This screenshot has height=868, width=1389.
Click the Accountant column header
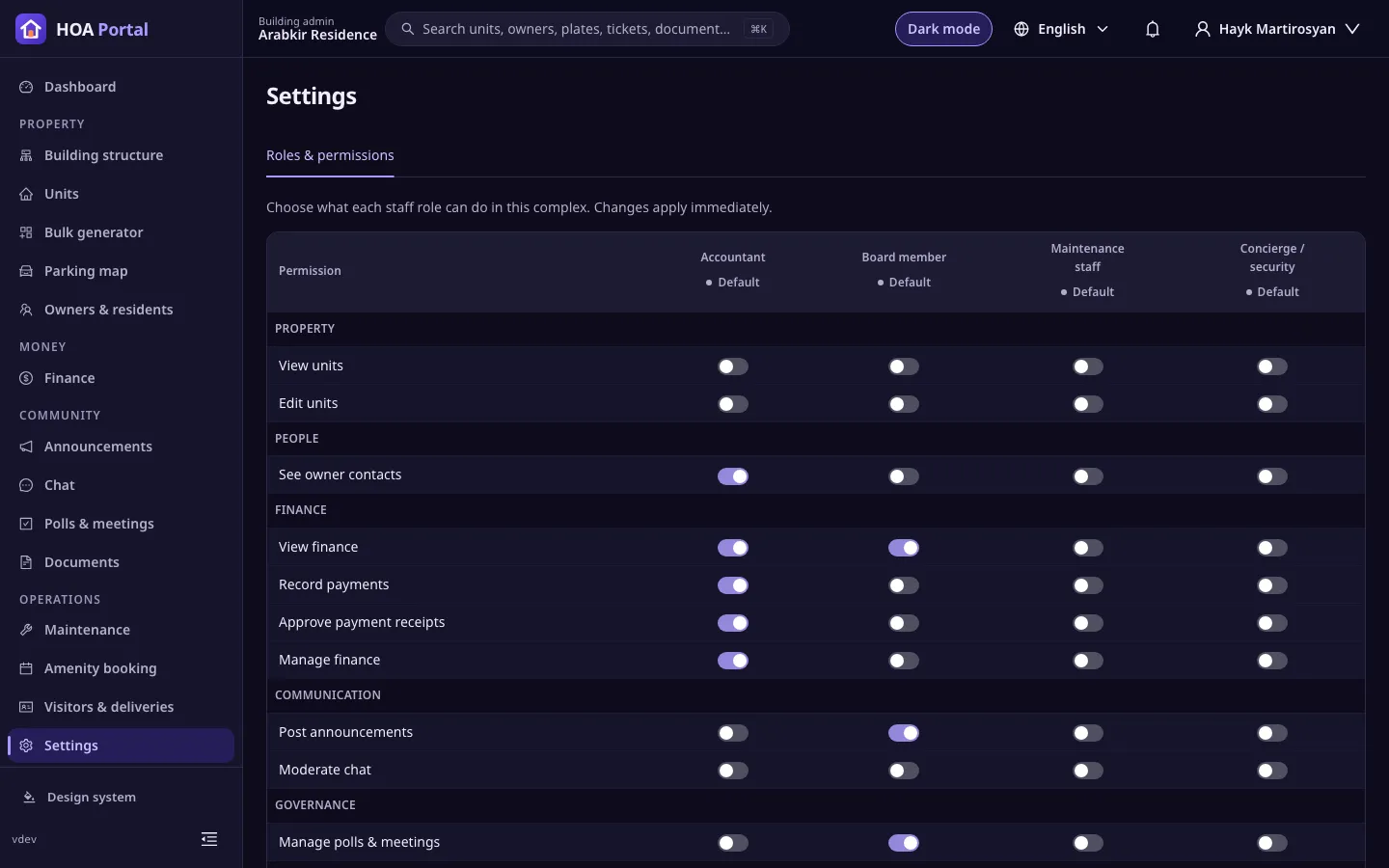click(x=733, y=258)
